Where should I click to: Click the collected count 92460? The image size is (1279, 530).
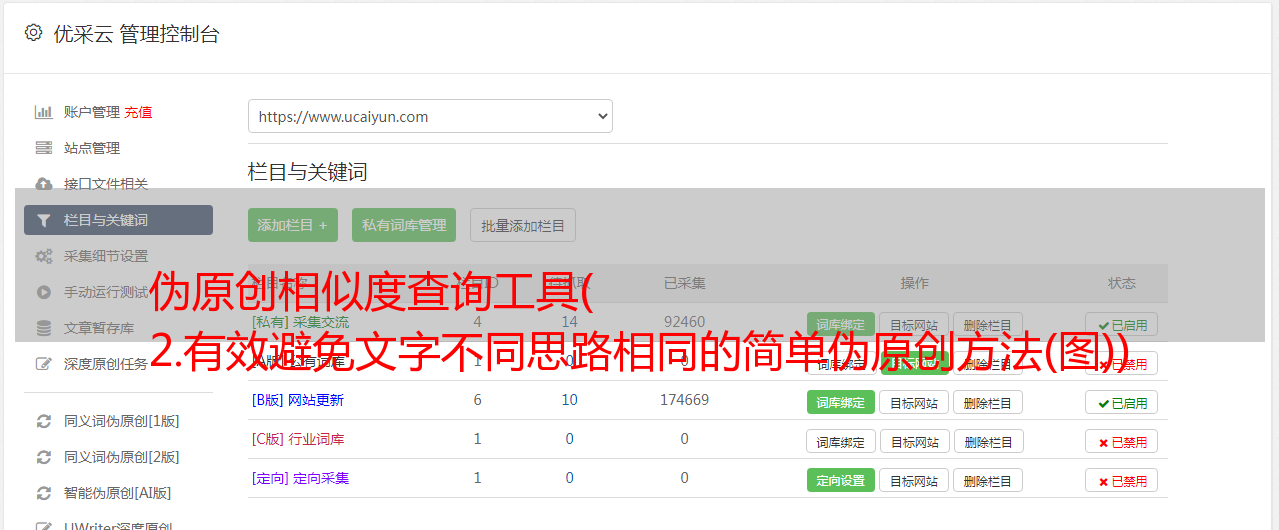(x=684, y=322)
